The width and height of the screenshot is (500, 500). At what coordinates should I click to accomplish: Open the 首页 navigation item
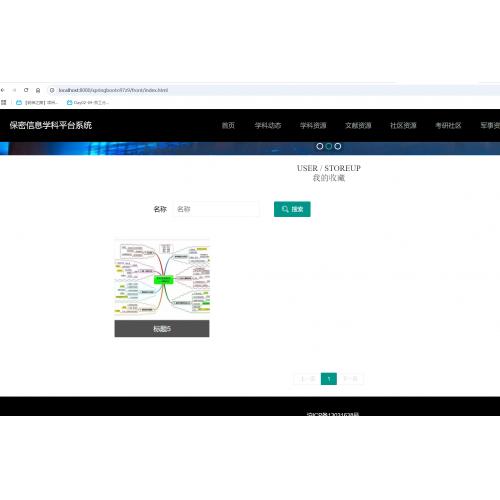click(x=228, y=125)
